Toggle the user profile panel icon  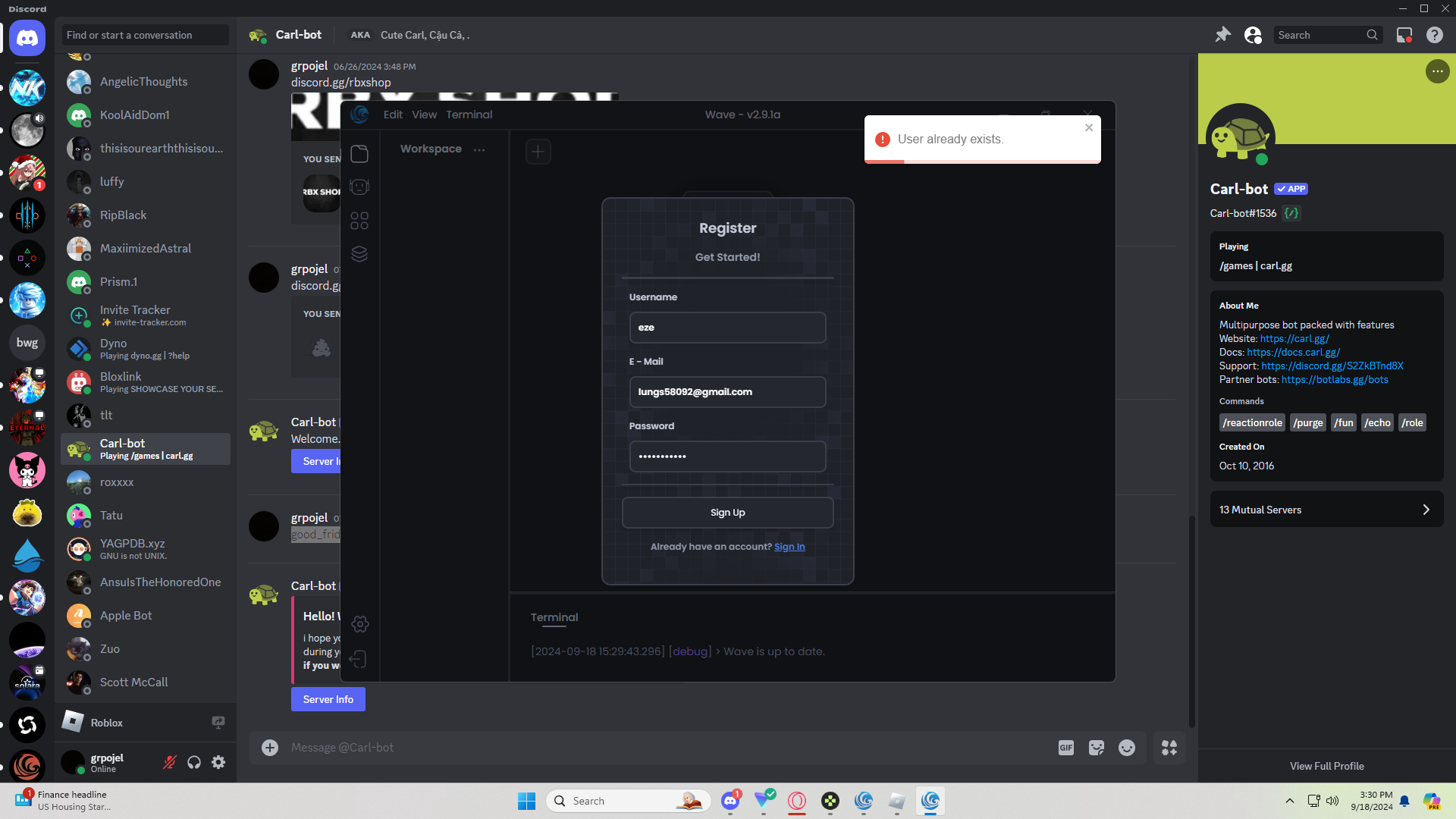tap(1253, 35)
